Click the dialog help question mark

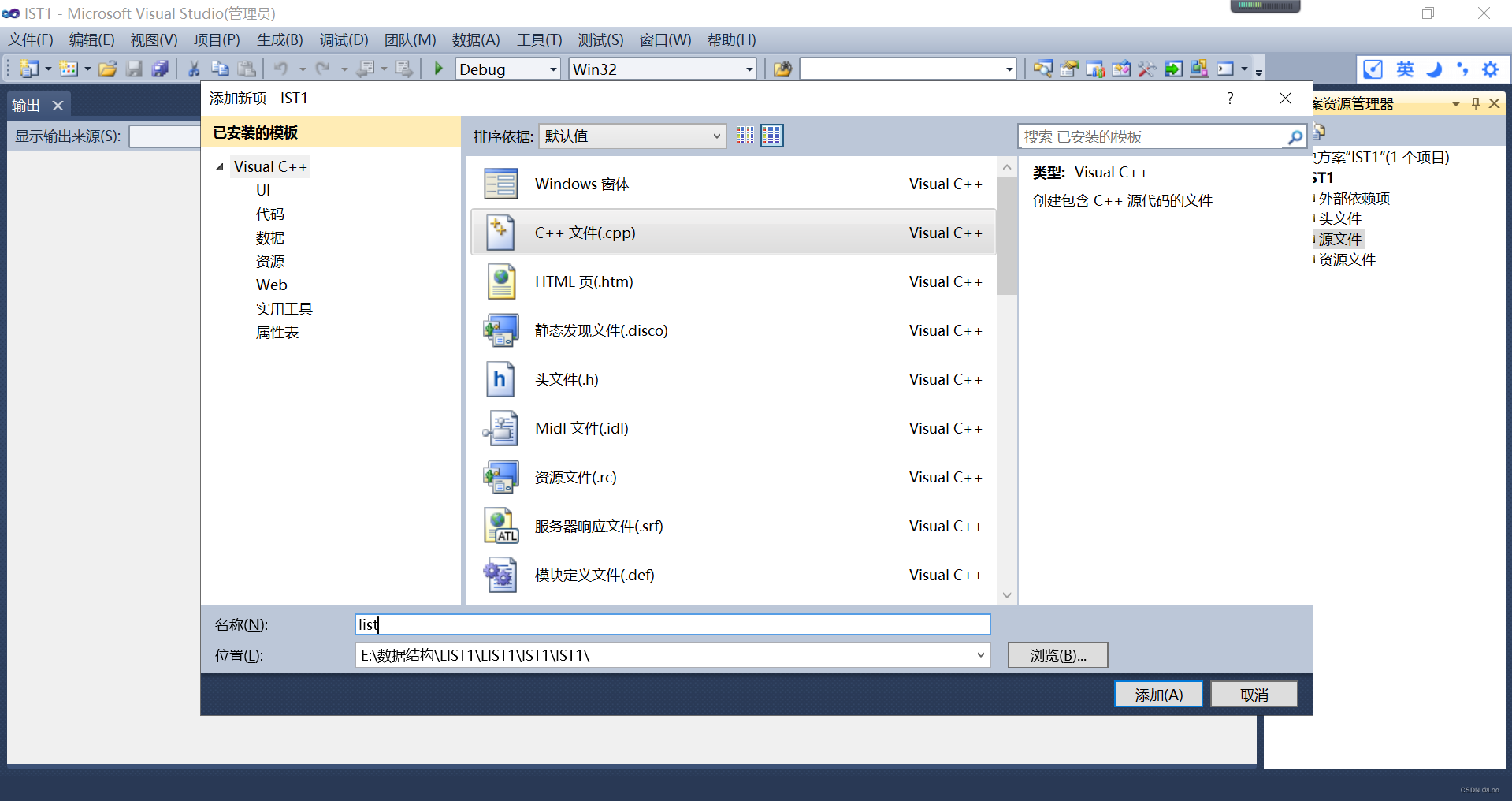tap(1230, 98)
